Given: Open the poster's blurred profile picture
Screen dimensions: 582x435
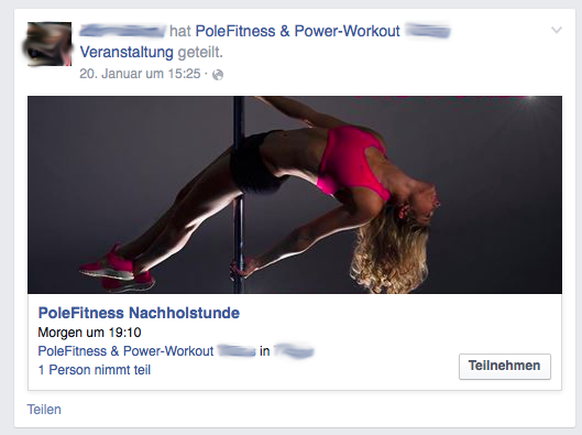Looking at the screenshot, I should coord(49,44).
